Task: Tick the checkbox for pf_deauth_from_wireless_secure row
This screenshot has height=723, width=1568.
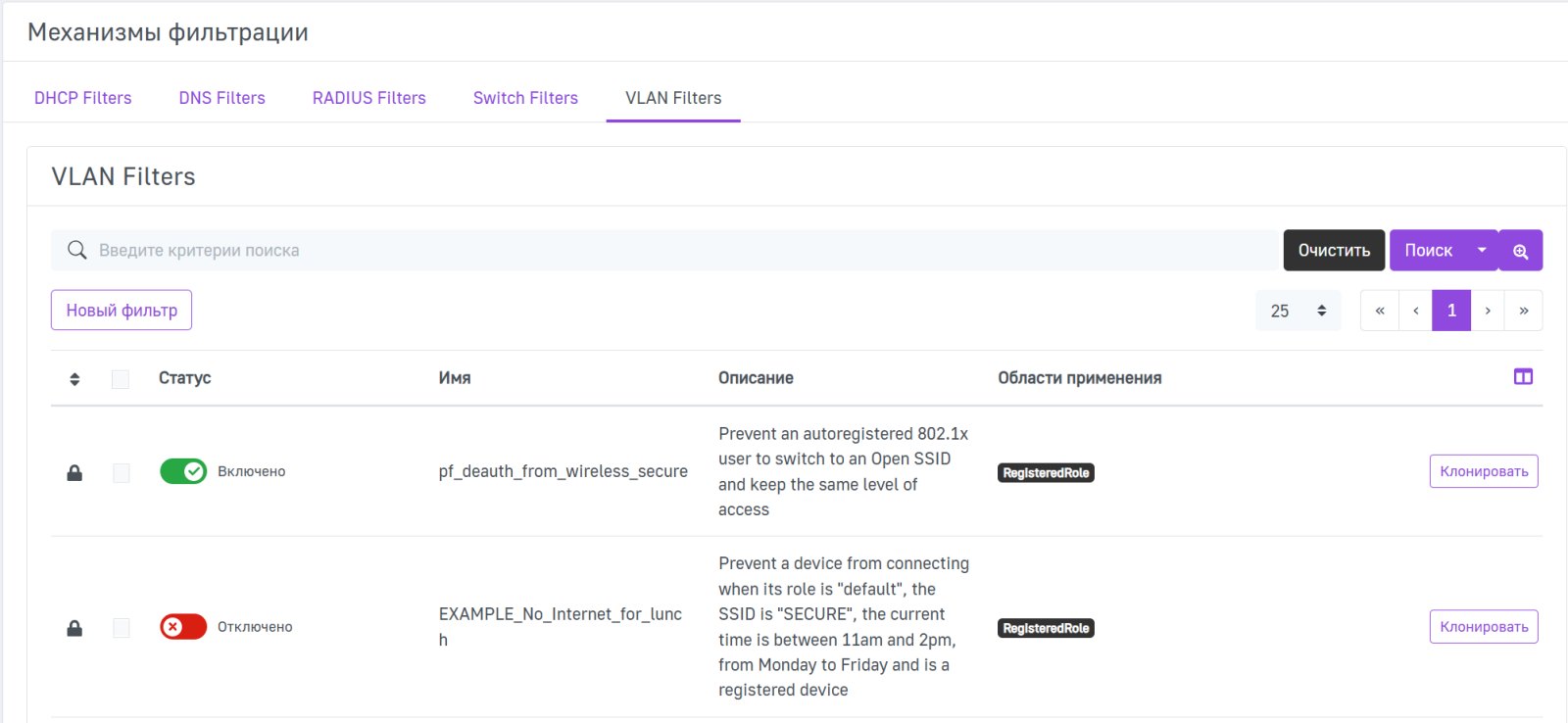Action: (122, 473)
